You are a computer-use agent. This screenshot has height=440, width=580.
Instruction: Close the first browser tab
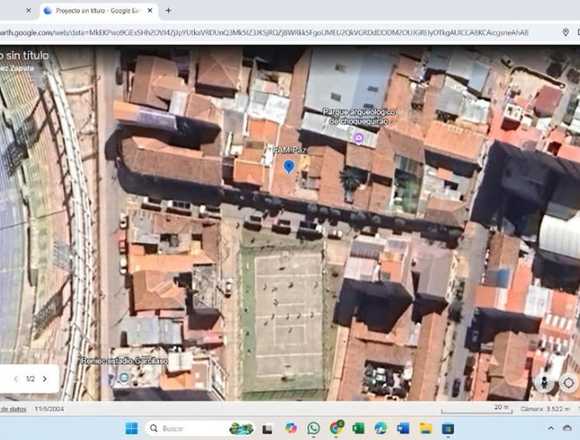click(x=28, y=11)
